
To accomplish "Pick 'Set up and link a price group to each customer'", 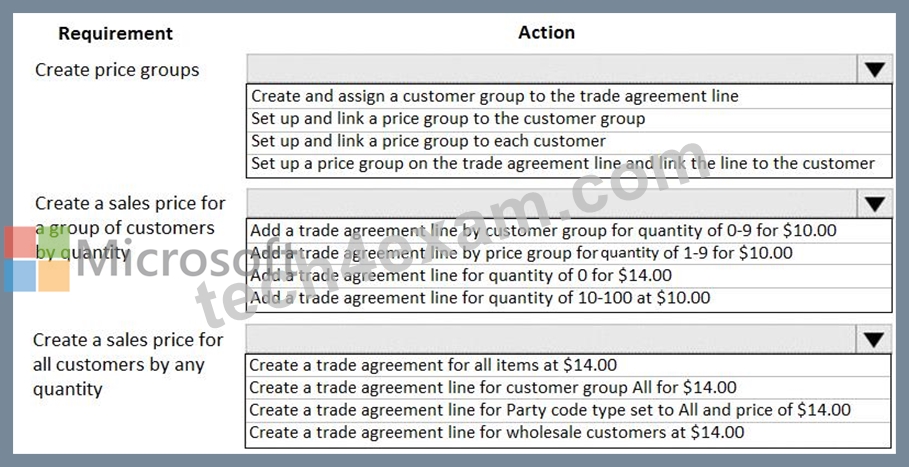I will pos(569,142).
